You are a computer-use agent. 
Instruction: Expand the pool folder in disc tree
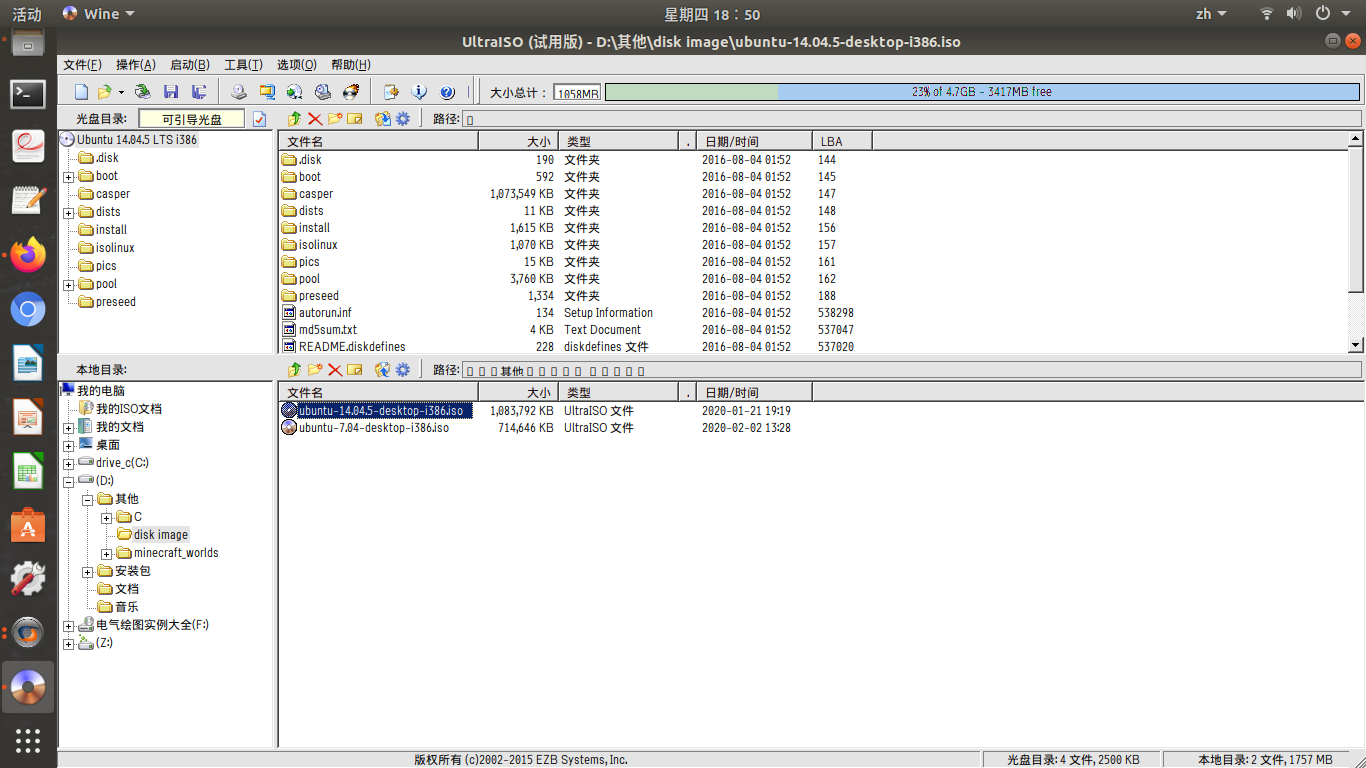69,285
